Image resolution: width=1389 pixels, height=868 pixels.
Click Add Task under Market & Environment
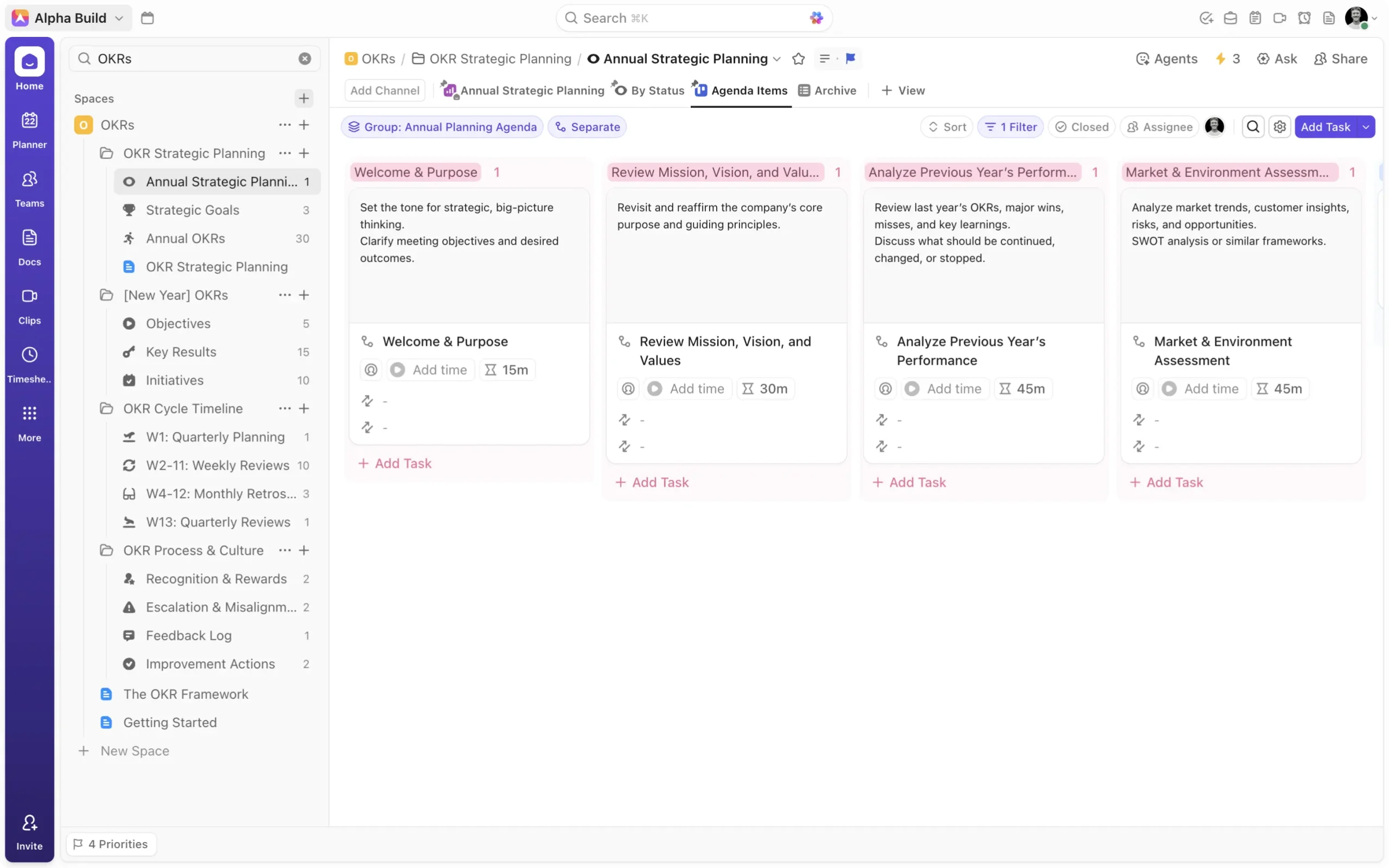(1167, 482)
